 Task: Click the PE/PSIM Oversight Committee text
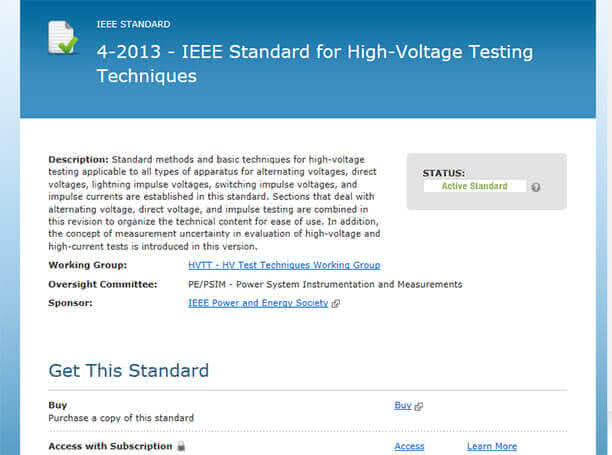[x=325, y=284]
